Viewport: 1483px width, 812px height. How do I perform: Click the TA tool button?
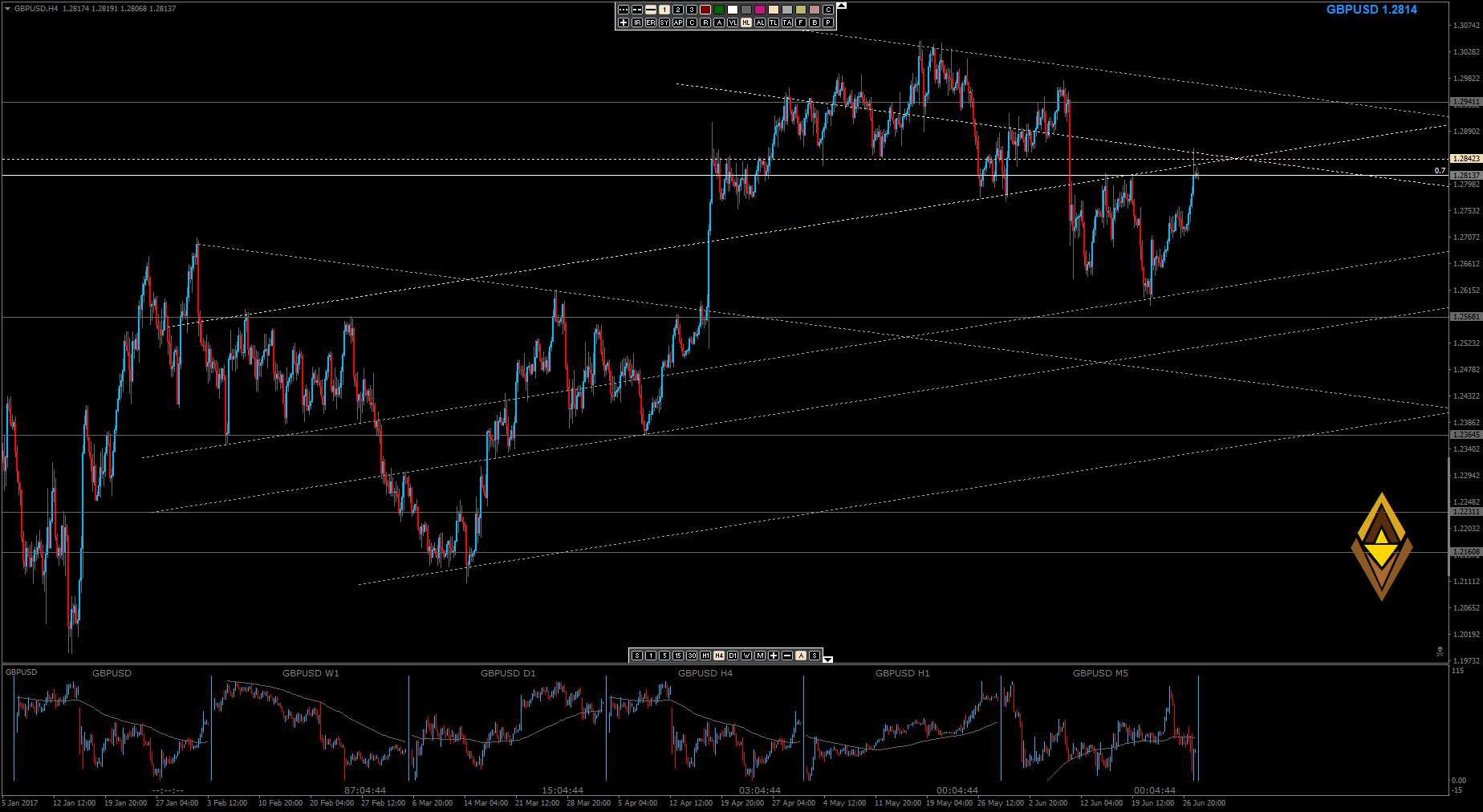pos(787,22)
